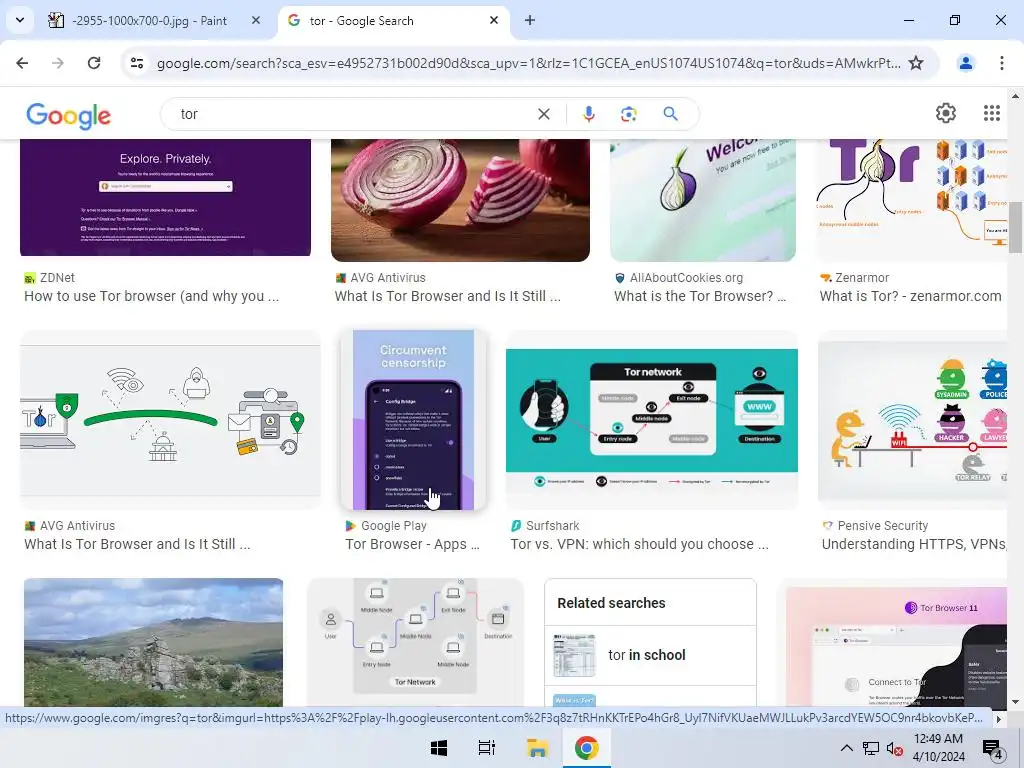The width and height of the screenshot is (1024, 768).
Task: Open the rocky hillside landscape image
Action: (x=153, y=643)
